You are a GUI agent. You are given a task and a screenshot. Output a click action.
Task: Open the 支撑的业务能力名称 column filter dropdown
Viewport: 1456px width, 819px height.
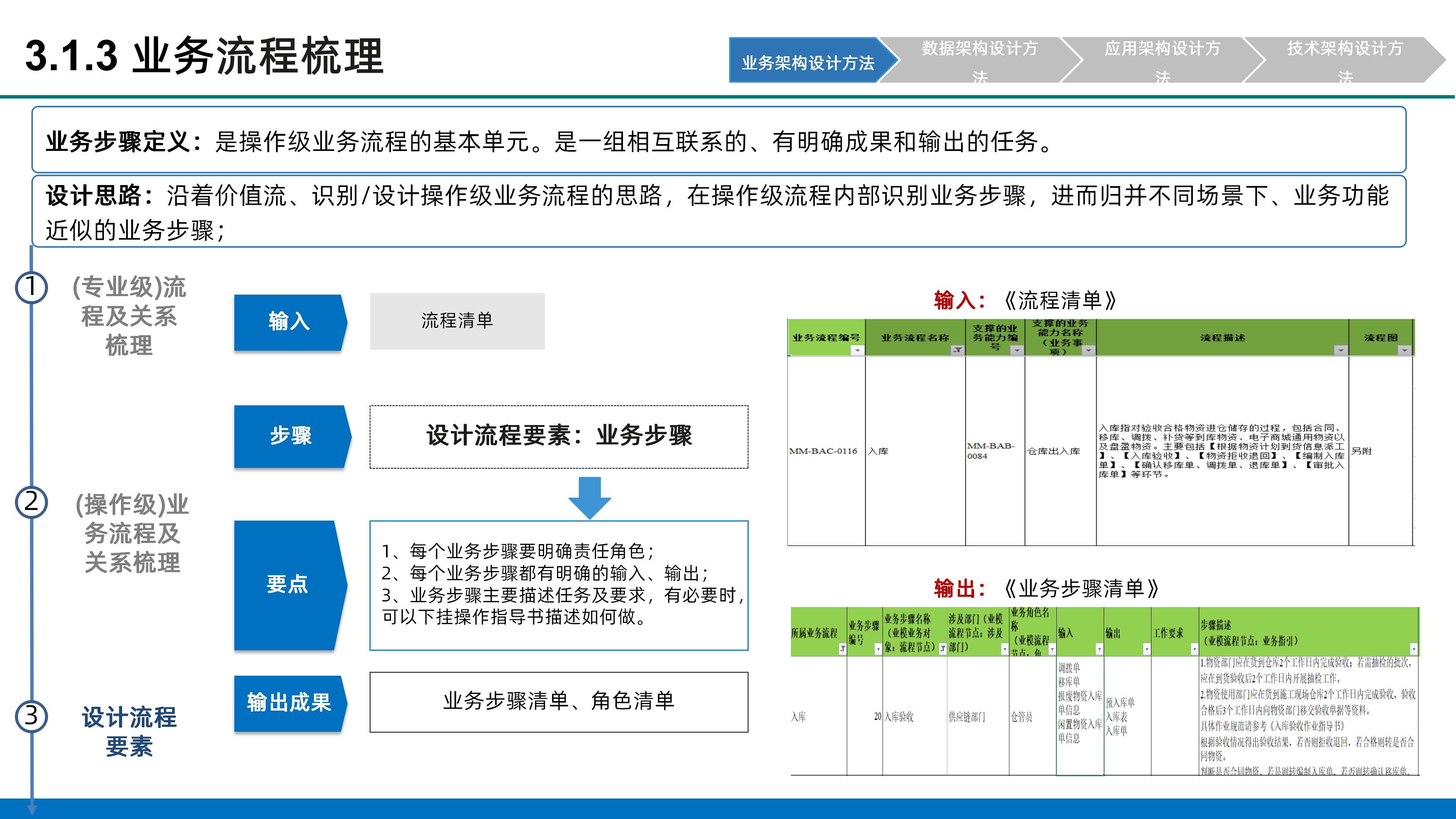tap(1088, 350)
